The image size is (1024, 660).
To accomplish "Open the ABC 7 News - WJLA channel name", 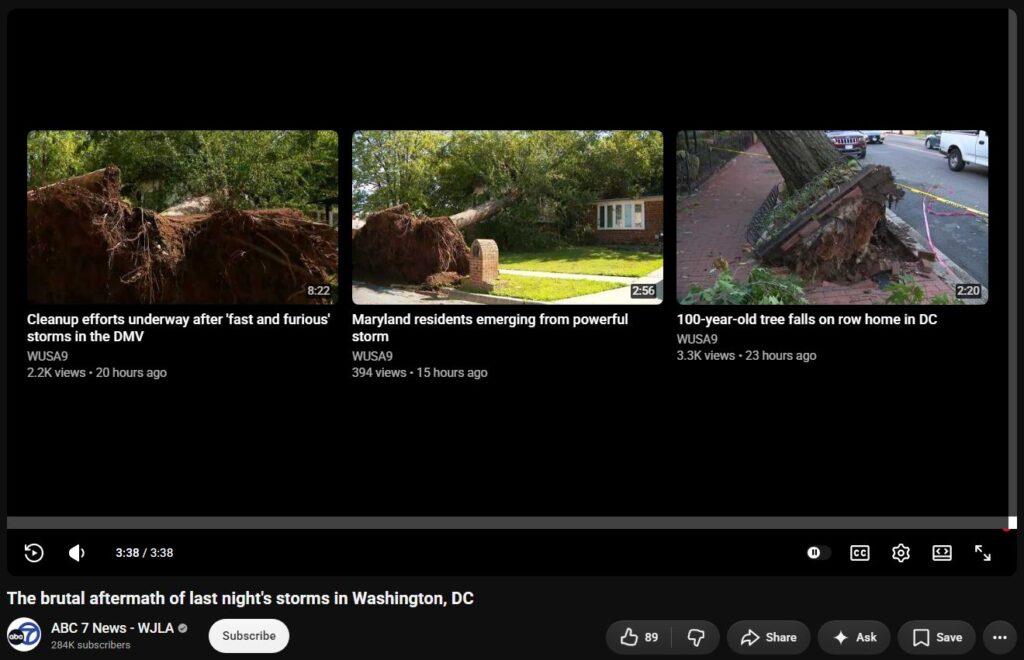I will (112, 628).
